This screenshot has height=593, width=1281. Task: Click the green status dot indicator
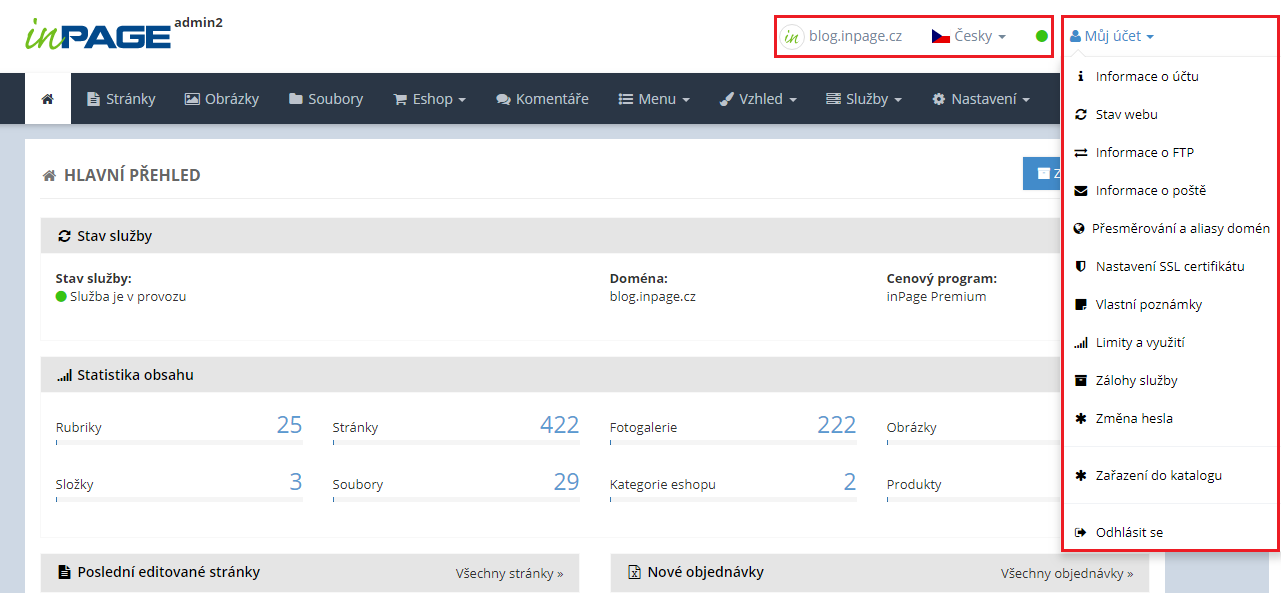1041,36
